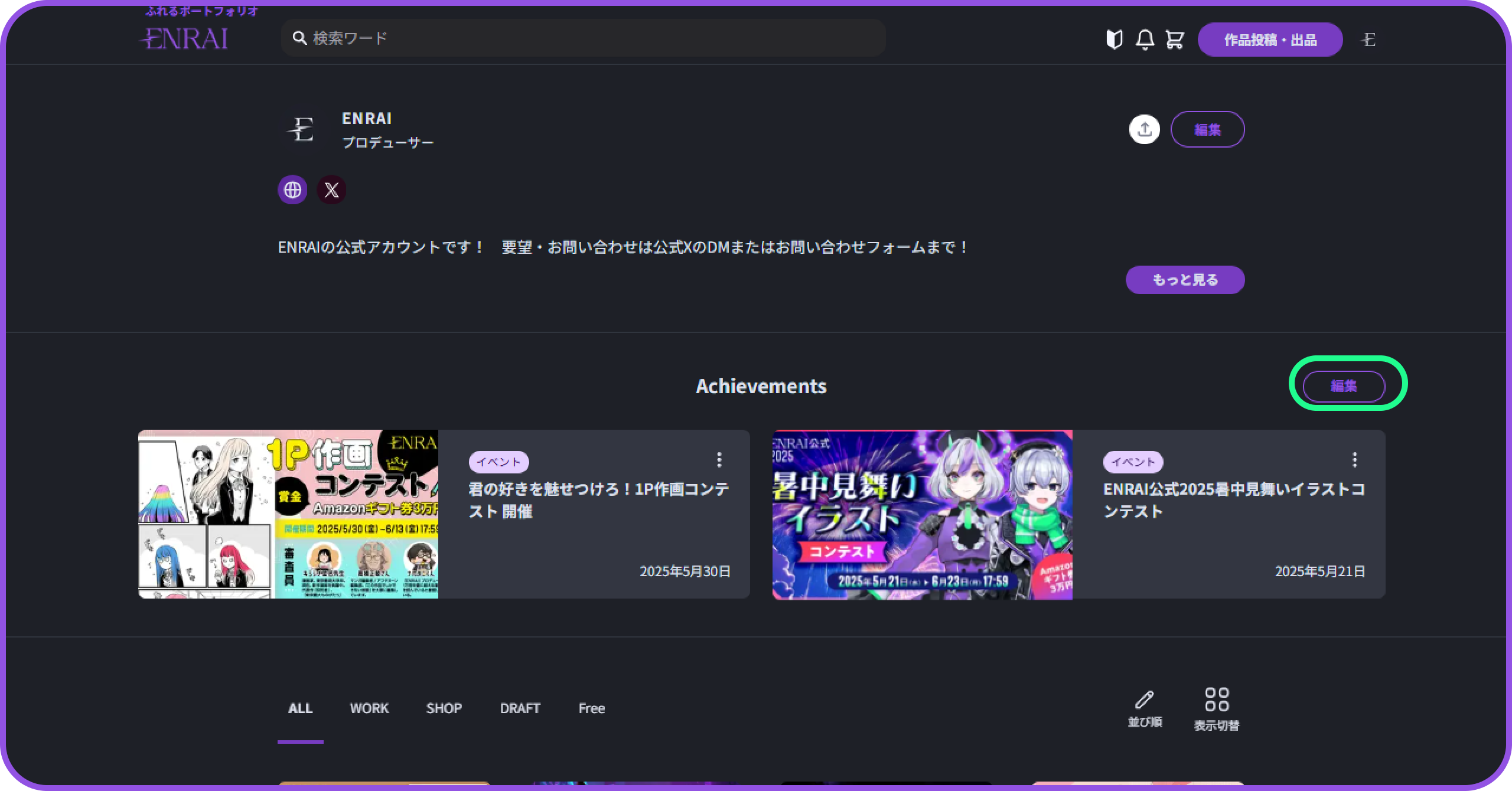The height and width of the screenshot is (791, 1512).
Task: Click the share/upload profile icon
Action: 1144,129
